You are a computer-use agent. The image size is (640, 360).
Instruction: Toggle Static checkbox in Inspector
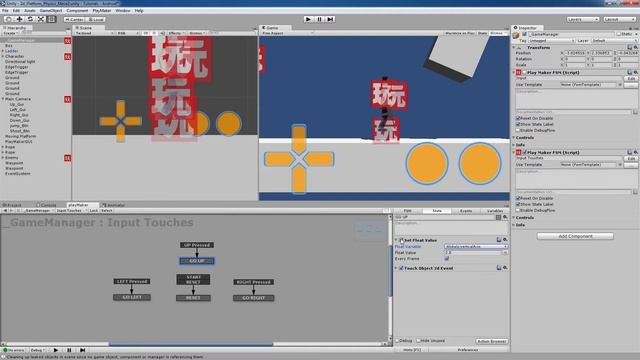pyautogui.click(x=619, y=34)
